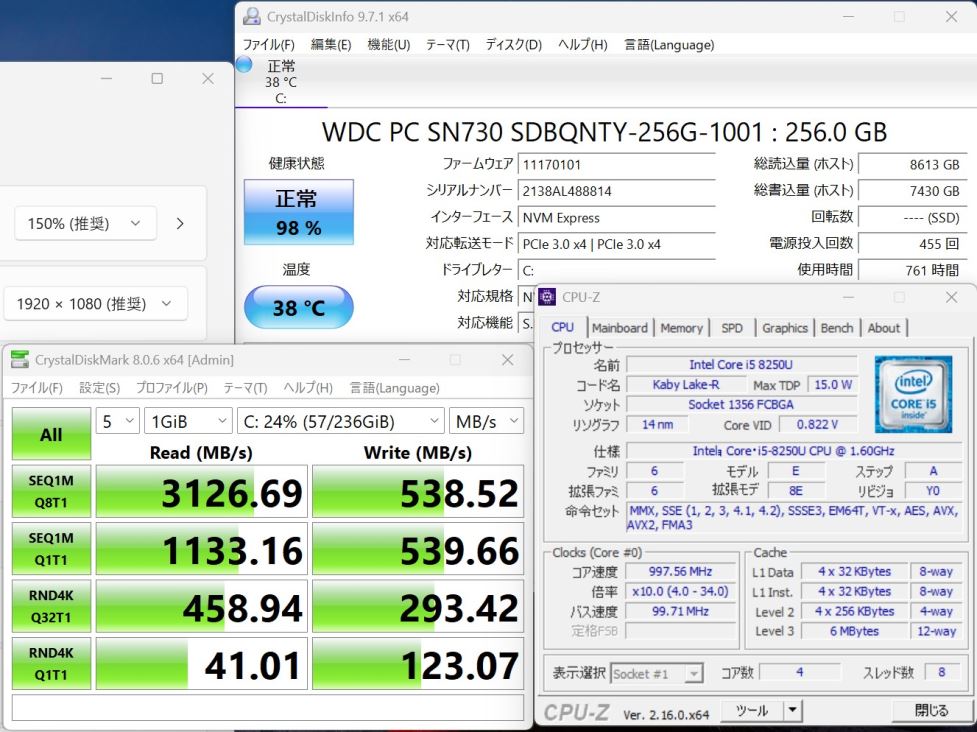Open the test count dropdown showing 5
Screen dimensions: 977x732
pyautogui.click(x=117, y=421)
